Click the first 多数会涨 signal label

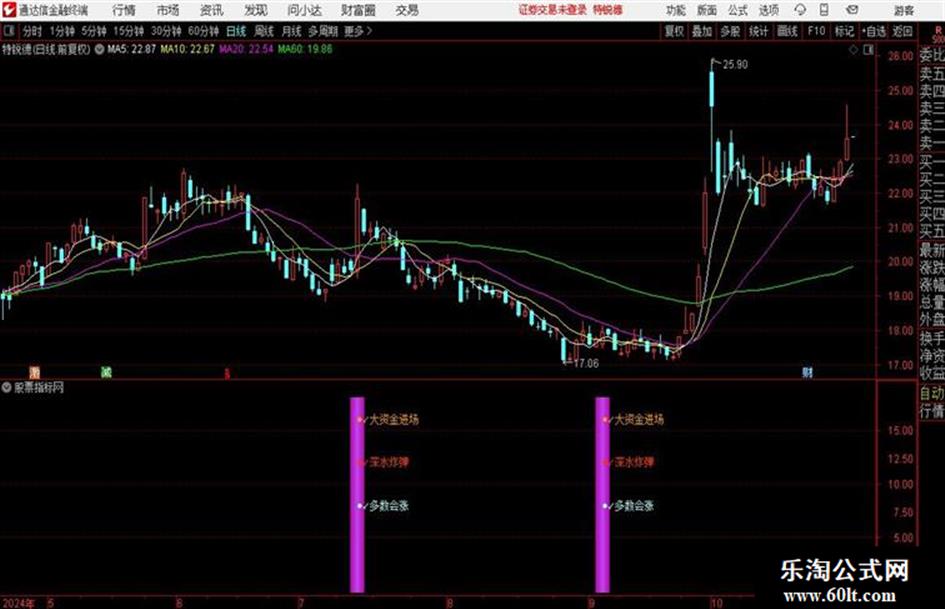(389, 506)
